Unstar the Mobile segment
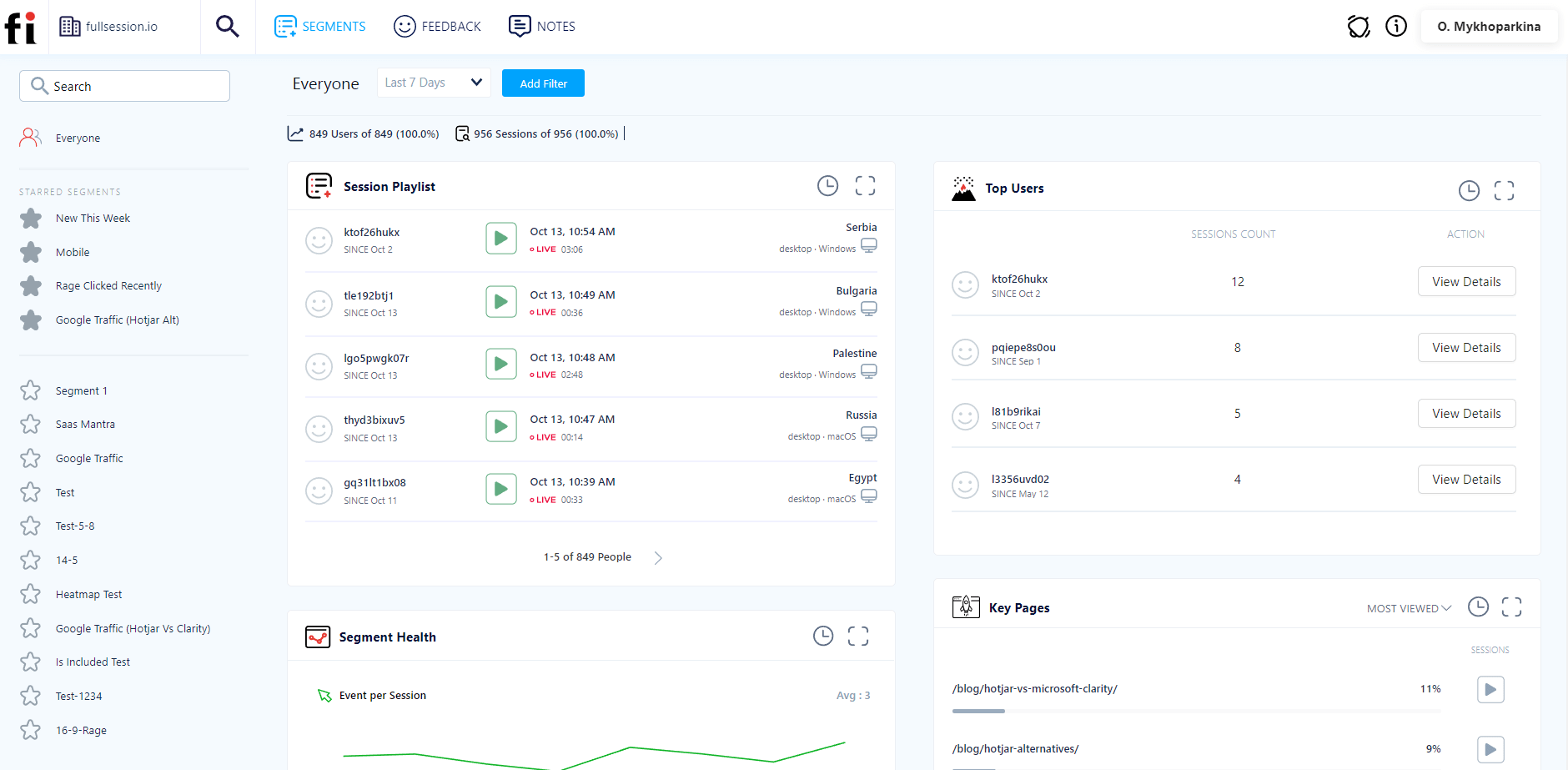1568x770 pixels. click(x=31, y=252)
